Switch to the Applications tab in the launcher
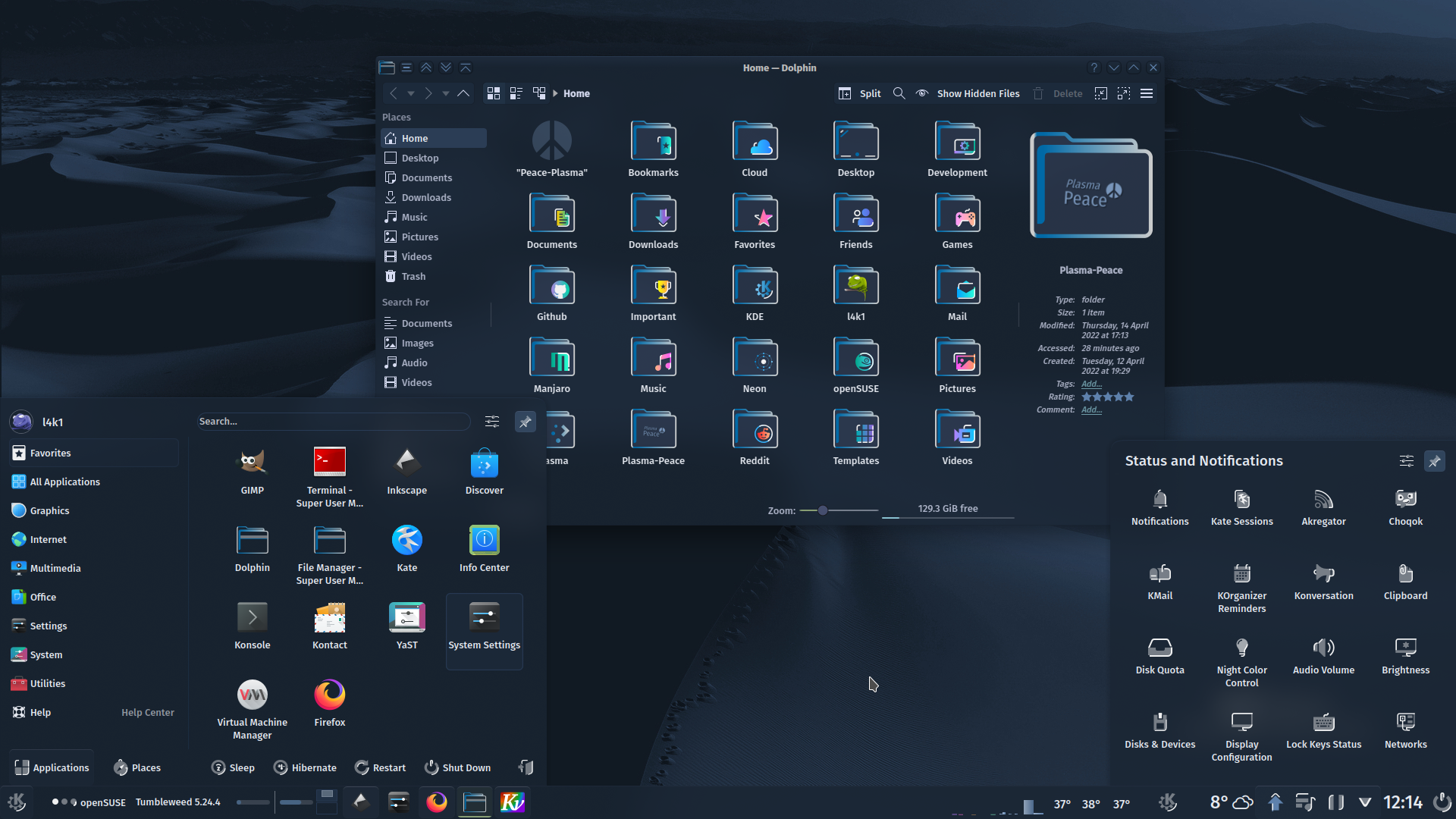 point(52,767)
